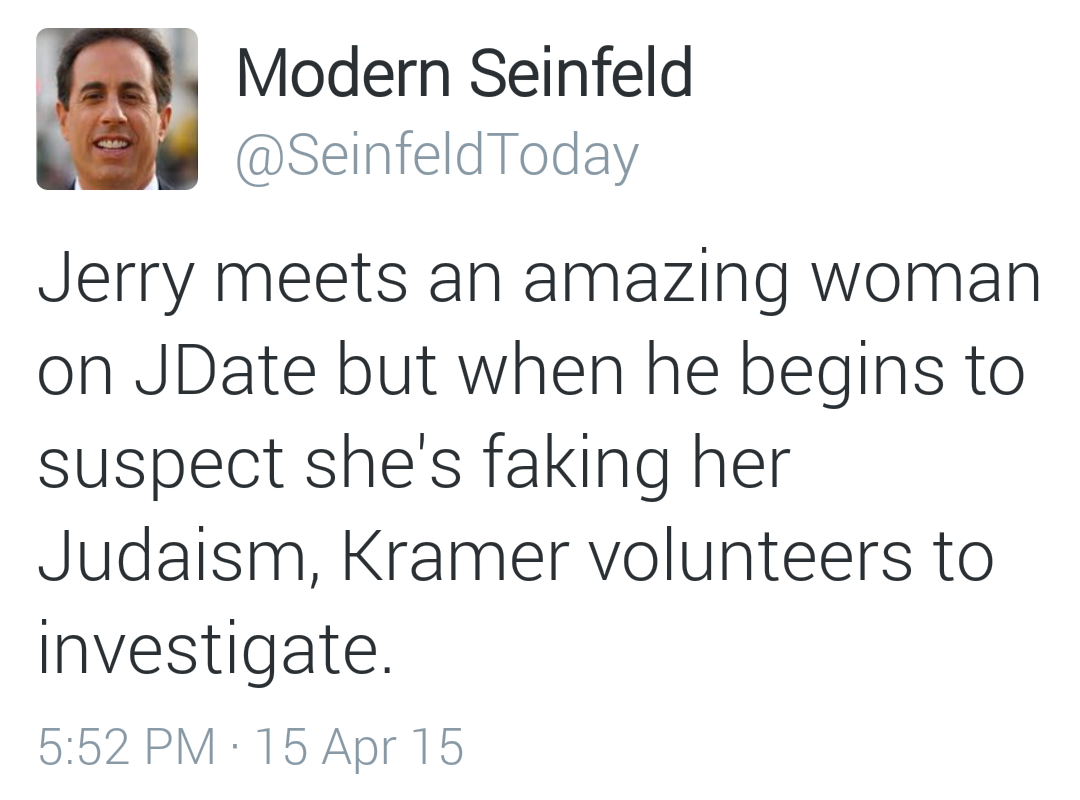Open the Modern Seinfeld profile picture
This screenshot has width=1080, height=800.
117,109
